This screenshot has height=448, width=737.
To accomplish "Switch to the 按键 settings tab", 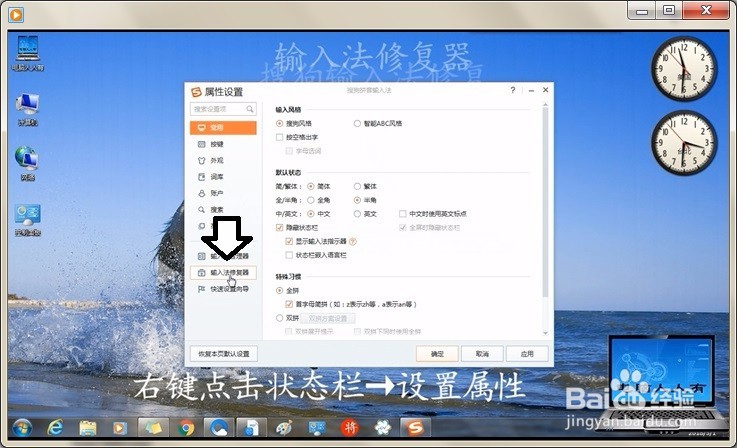I will tap(223, 144).
